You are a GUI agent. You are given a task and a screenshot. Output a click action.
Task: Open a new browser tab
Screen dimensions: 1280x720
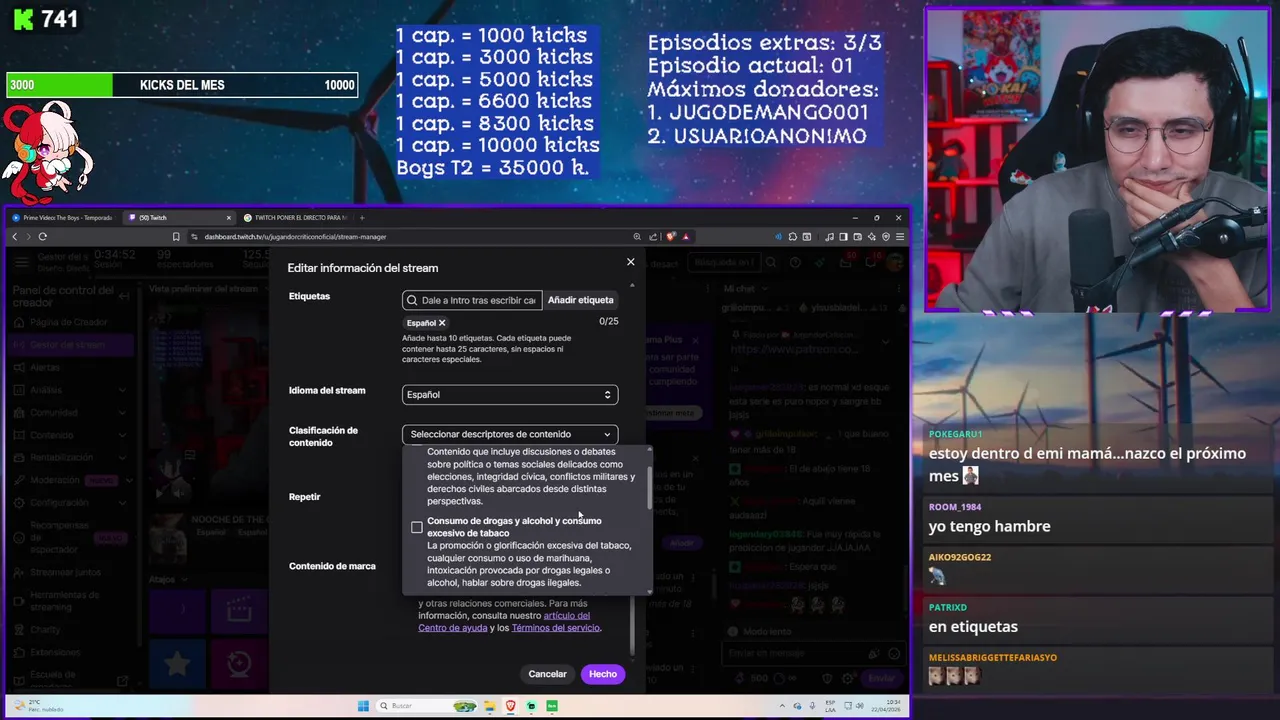pos(362,218)
